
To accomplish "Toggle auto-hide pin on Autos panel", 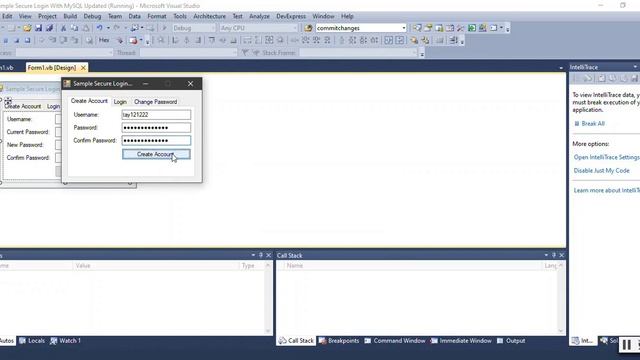I will point(261,255).
